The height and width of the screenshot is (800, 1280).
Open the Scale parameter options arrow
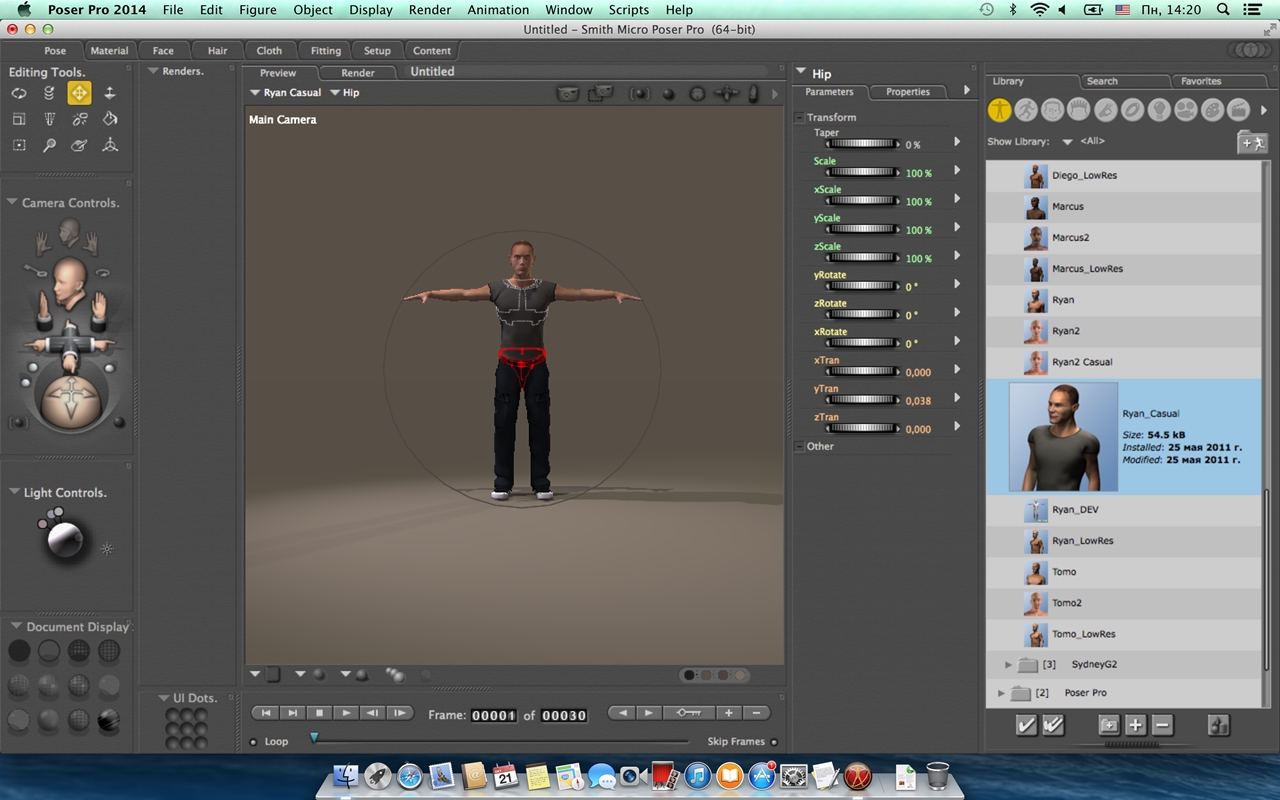click(957, 170)
